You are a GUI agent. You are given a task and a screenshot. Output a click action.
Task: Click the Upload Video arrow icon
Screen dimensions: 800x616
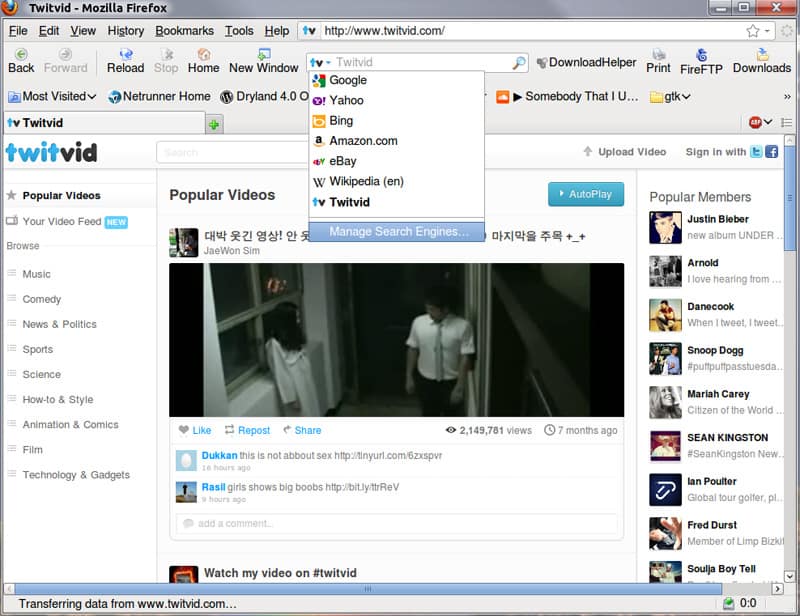(x=588, y=151)
